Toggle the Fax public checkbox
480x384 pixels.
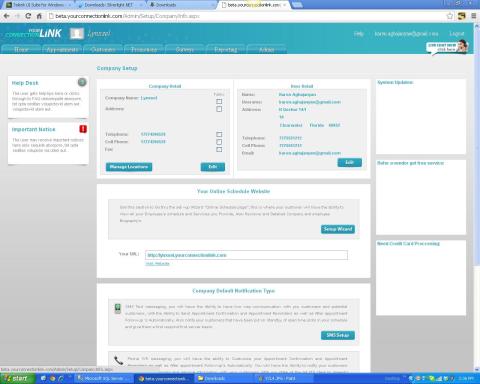click(x=219, y=149)
